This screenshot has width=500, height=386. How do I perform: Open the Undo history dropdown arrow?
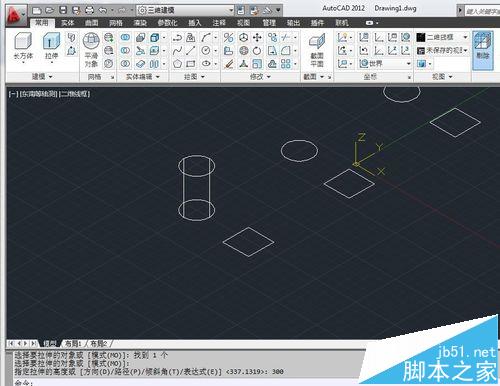click(112, 10)
